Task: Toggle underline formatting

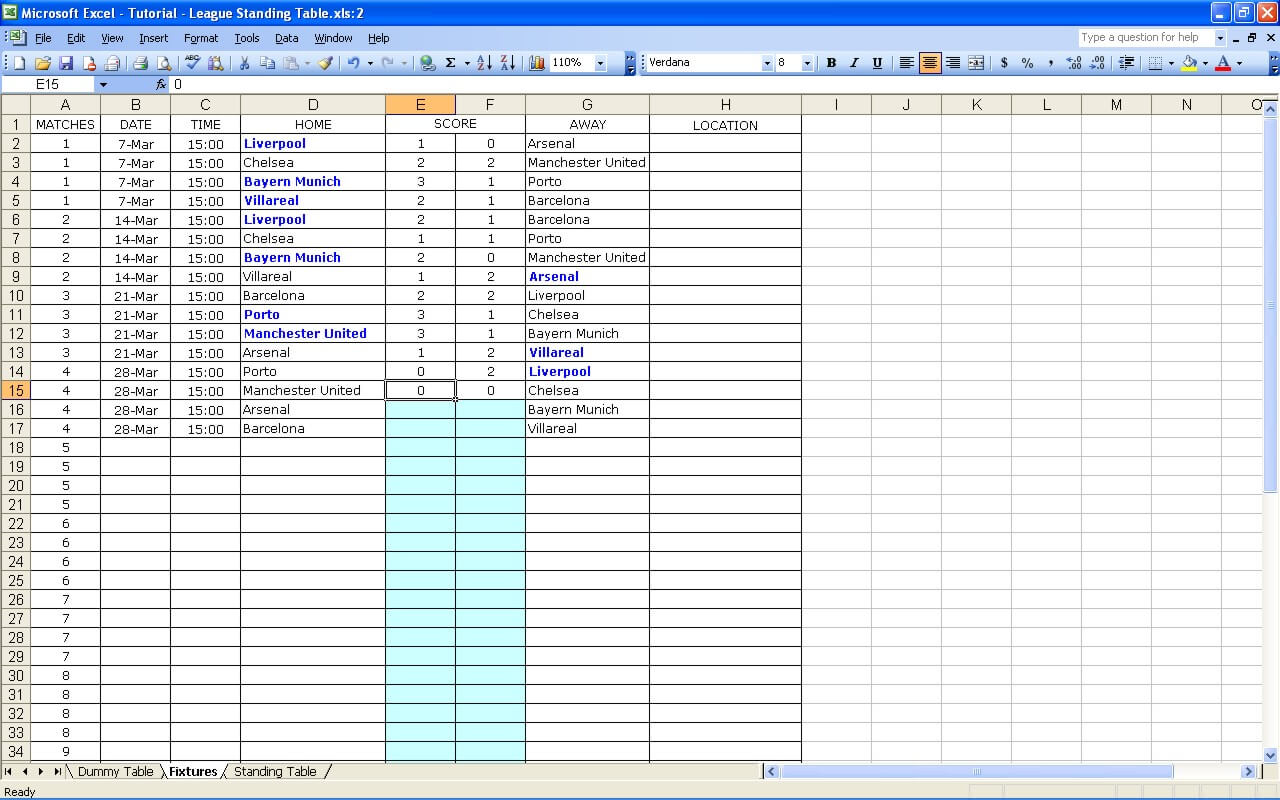Action: (x=877, y=63)
